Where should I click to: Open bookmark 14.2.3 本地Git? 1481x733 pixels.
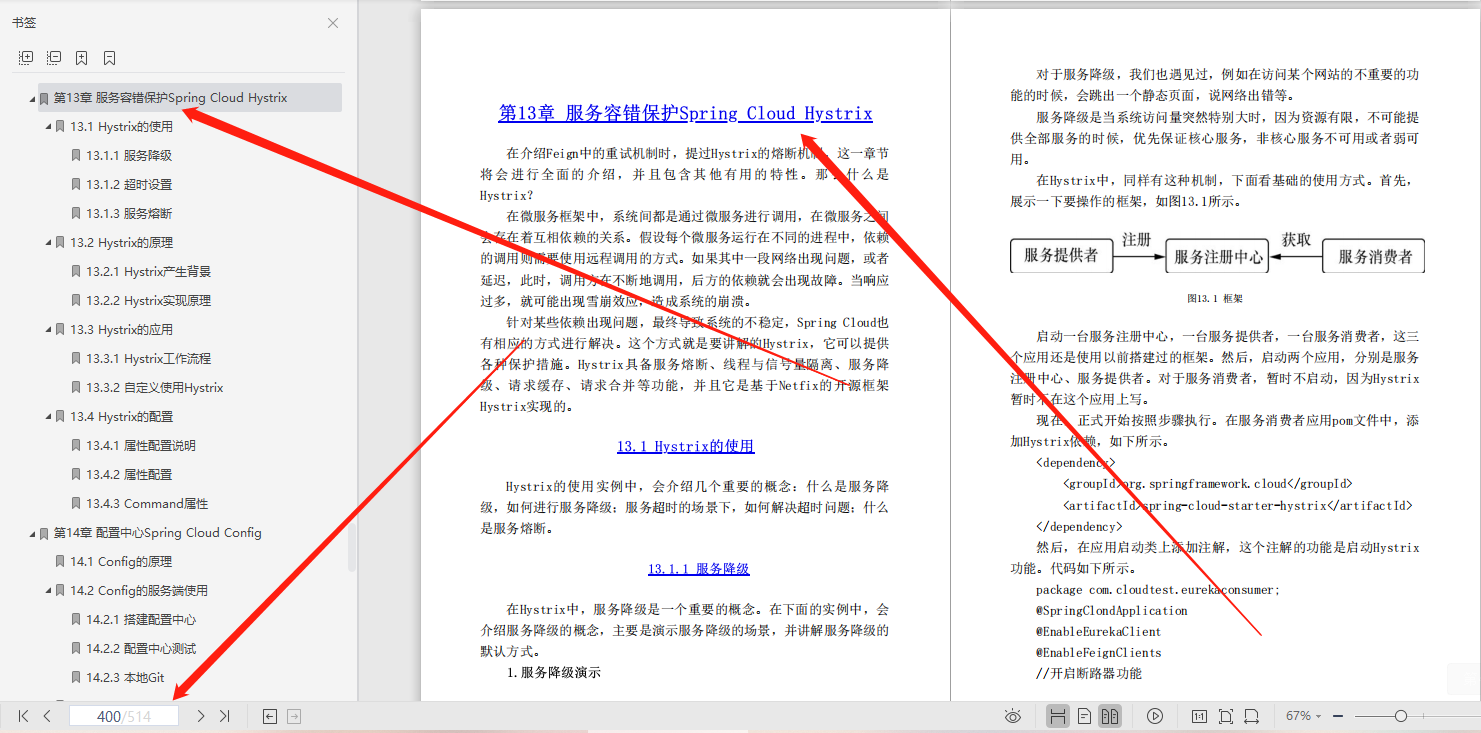click(125, 678)
